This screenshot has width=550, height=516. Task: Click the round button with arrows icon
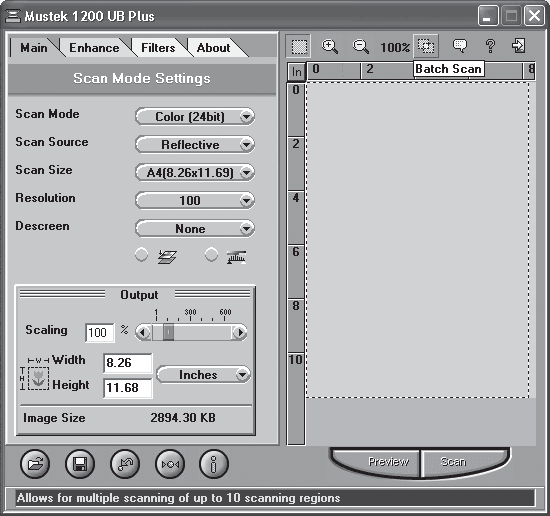click(x=170, y=464)
